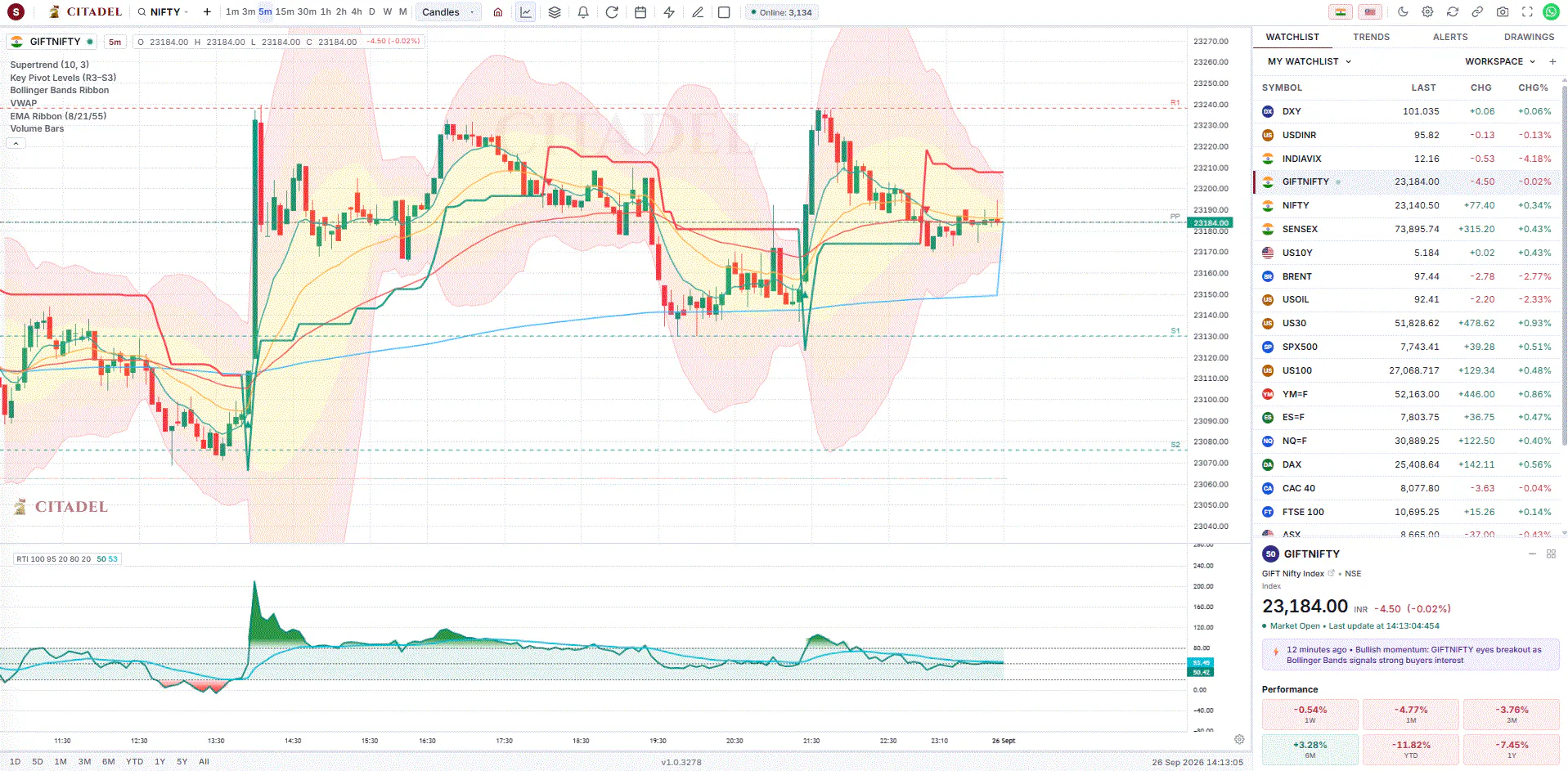This screenshot has height=771, width=1568.
Task: Open the calendar date picker icon
Action: (640, 12)
